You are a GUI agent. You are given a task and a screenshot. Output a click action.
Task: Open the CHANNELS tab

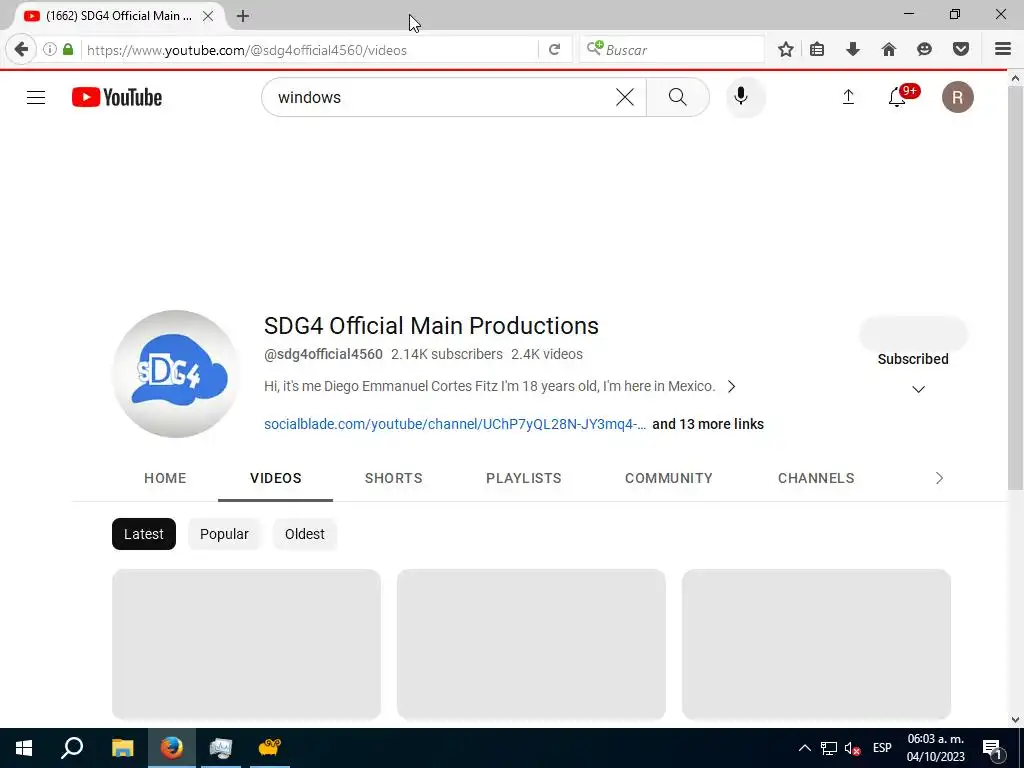point(816,478)
